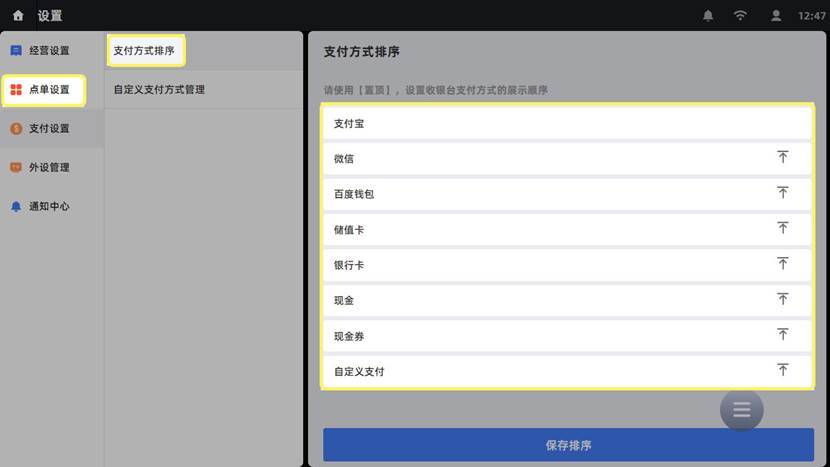Select the 银行卡 row label
Image resolution: width=830 pixels, height=467 pixels.
click(349, 265)
